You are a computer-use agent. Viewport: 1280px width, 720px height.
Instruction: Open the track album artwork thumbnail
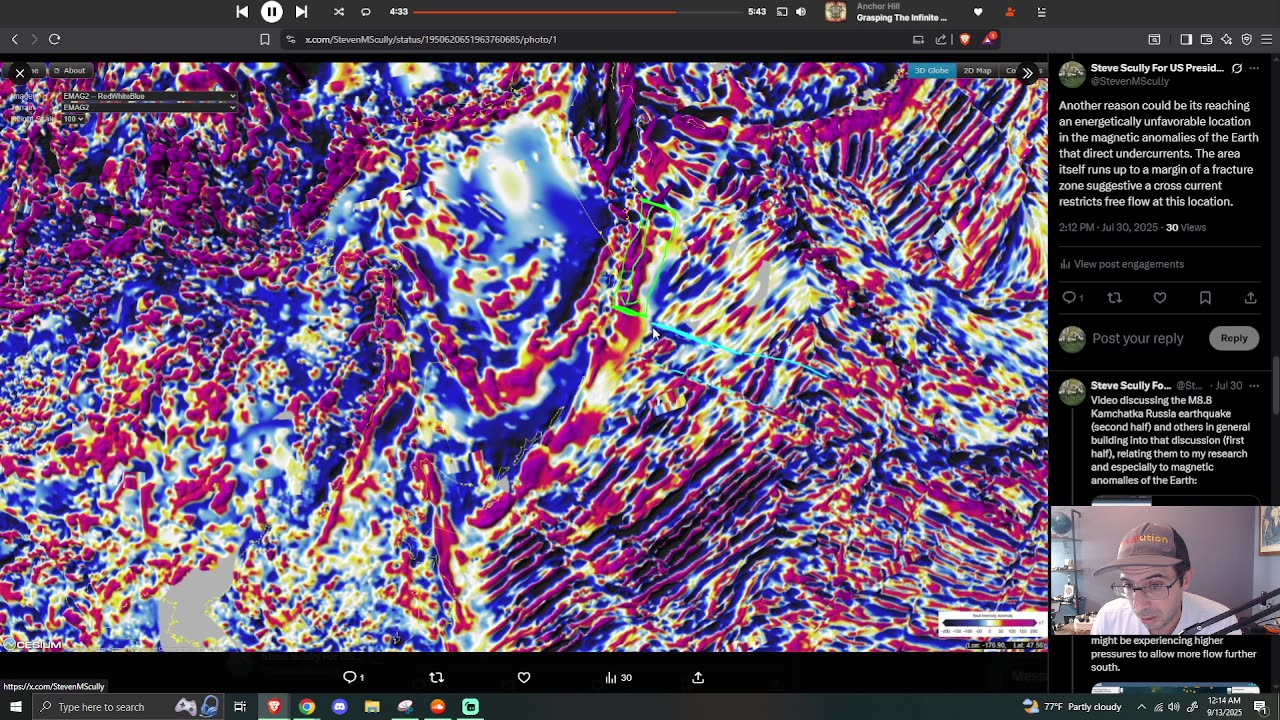pos(836,12)
